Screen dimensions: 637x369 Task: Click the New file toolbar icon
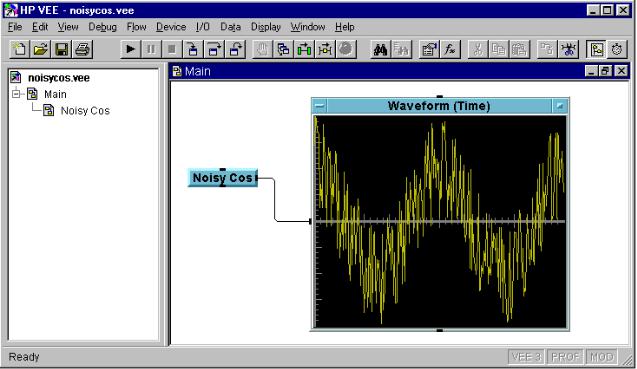click(19, 50)
